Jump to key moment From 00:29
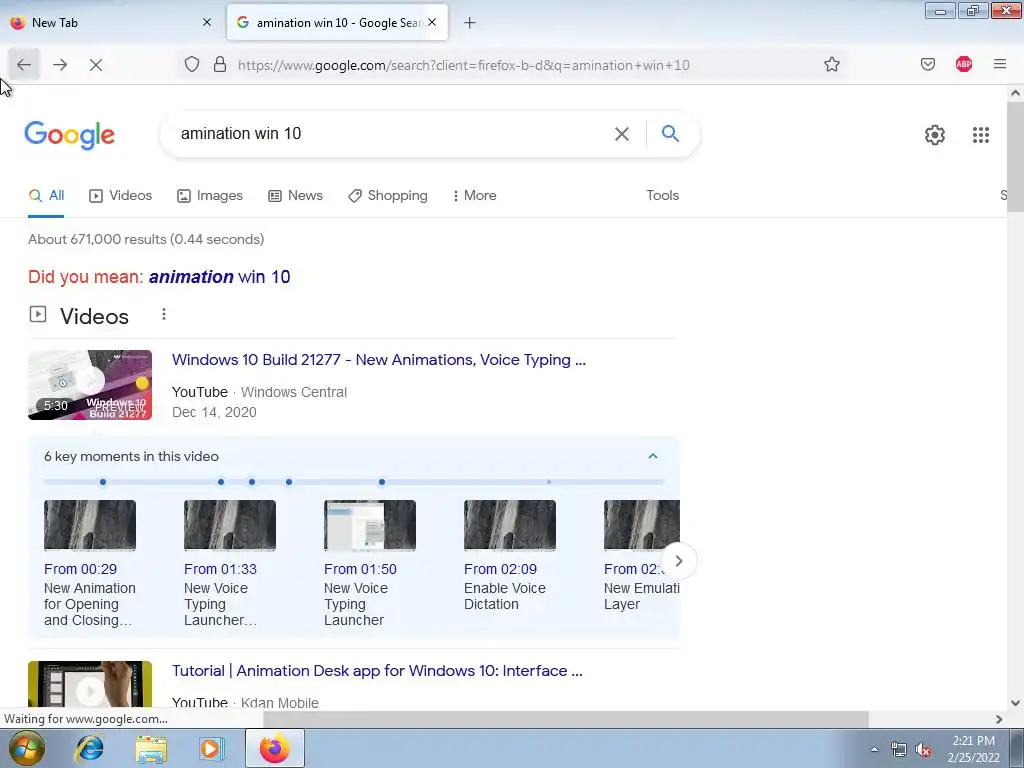Image resolution: width=1024 pixels, height=768 pixels. (x=80, y=569)
